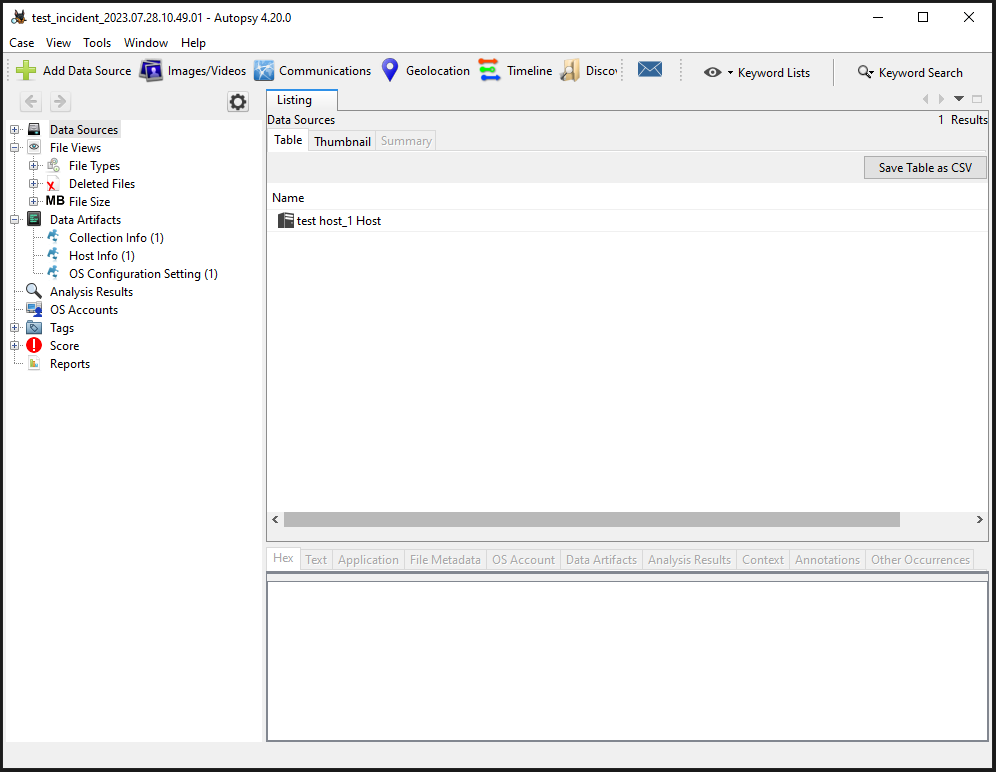Click the red exclamation Score icon

point(34,346)
